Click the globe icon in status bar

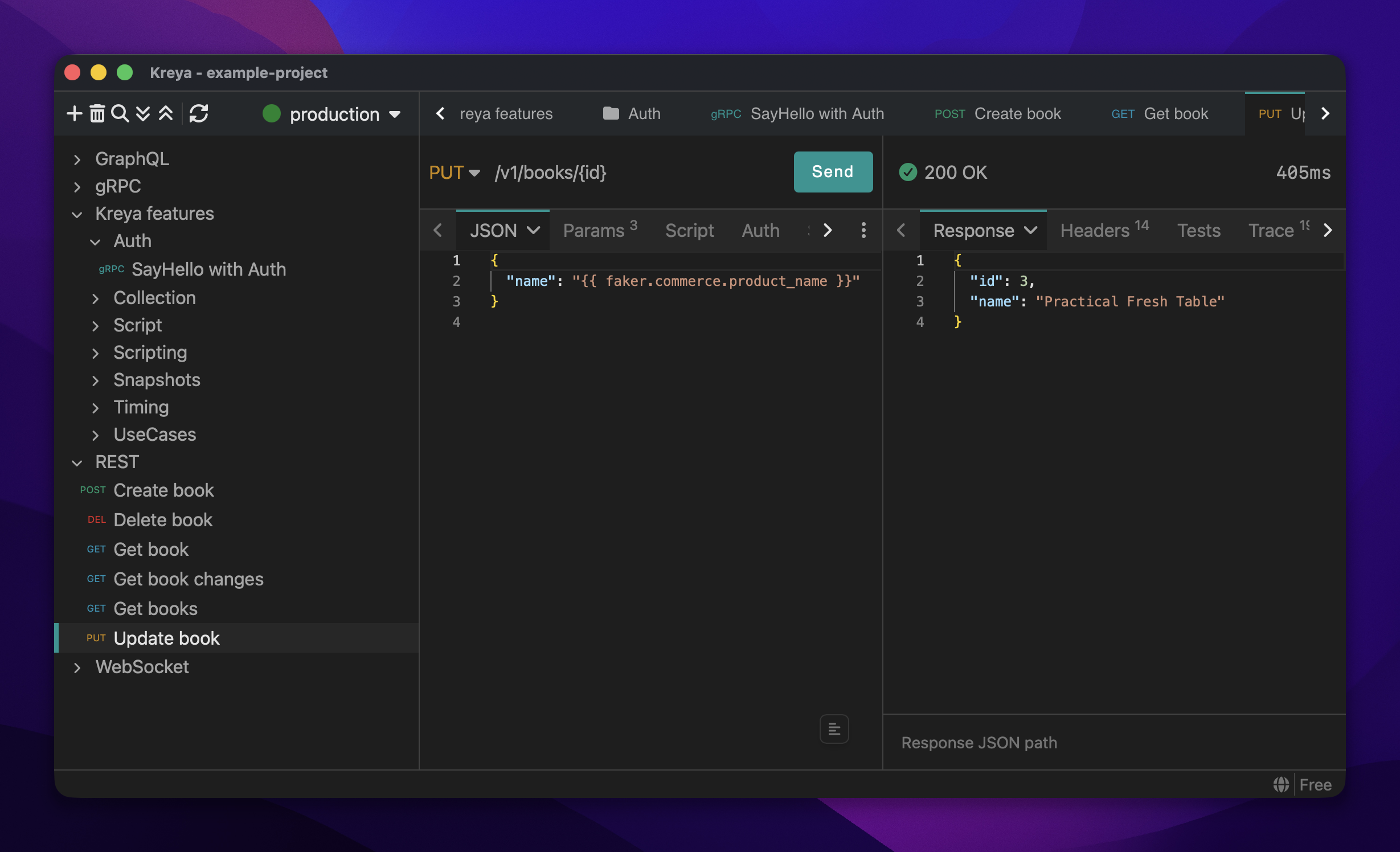click(1280, 784)
